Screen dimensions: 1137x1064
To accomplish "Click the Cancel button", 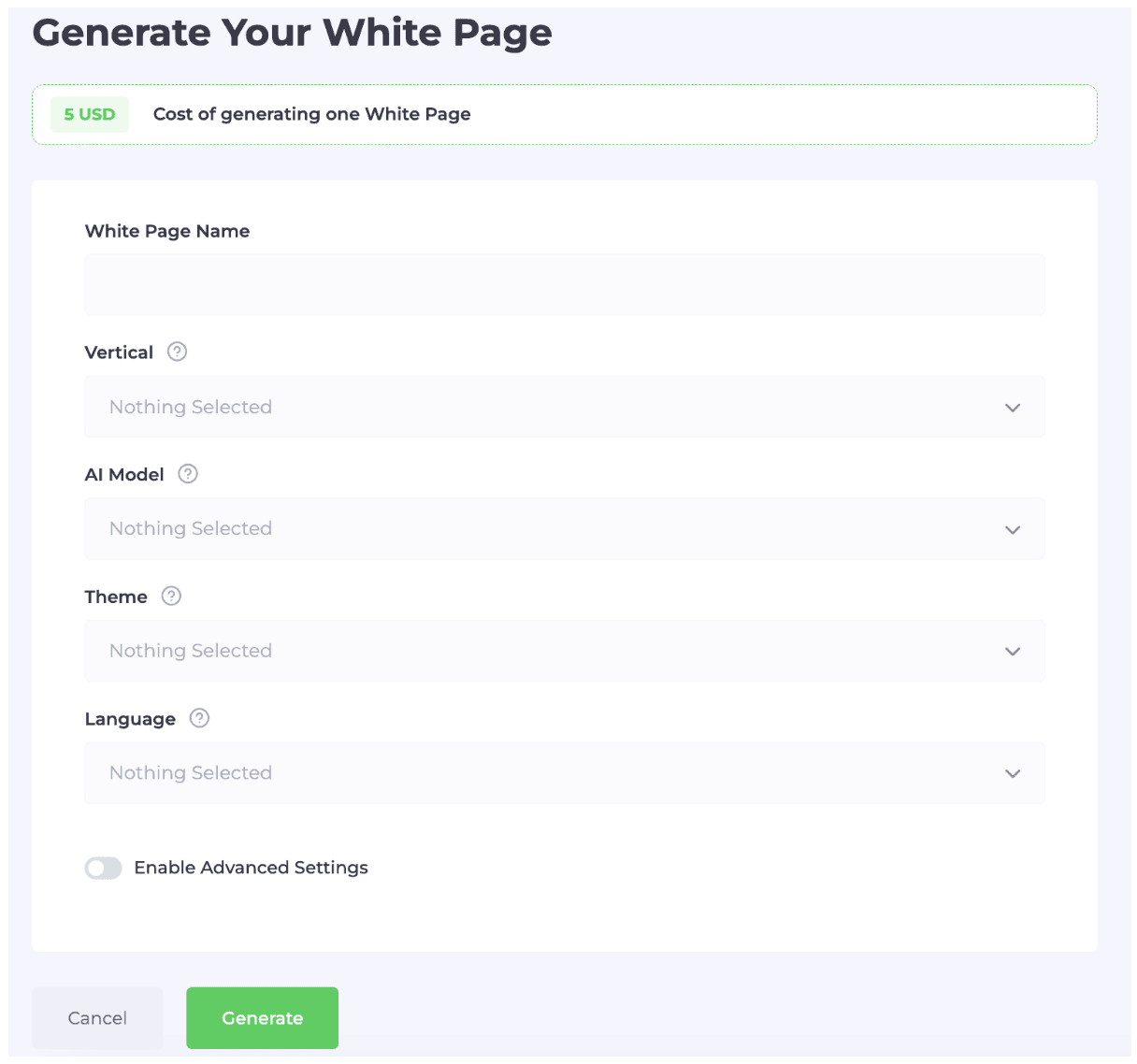I will coord(97,1018).
